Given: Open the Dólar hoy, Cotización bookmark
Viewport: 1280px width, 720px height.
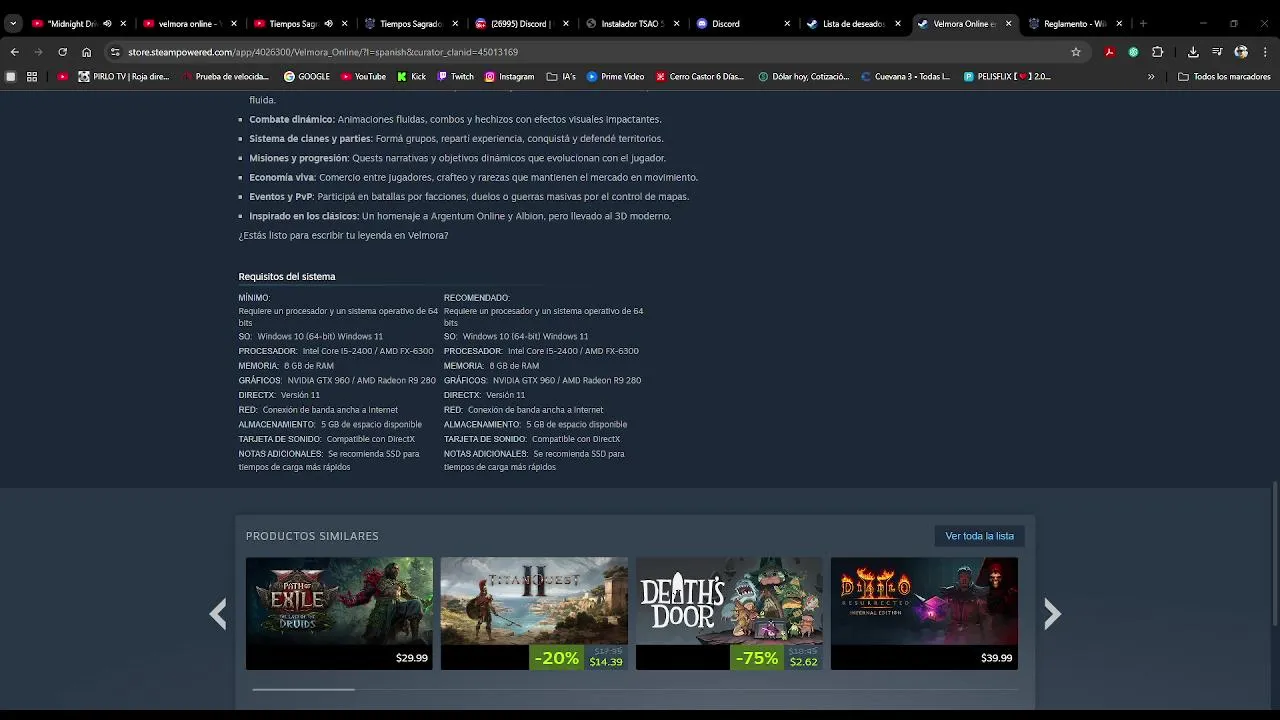Looking at the screenshot, I should (804, 76).
